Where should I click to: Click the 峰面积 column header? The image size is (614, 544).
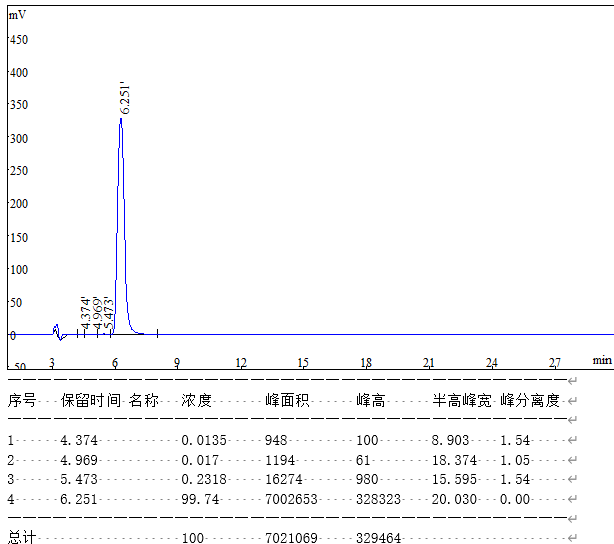(x=287, y=401)
